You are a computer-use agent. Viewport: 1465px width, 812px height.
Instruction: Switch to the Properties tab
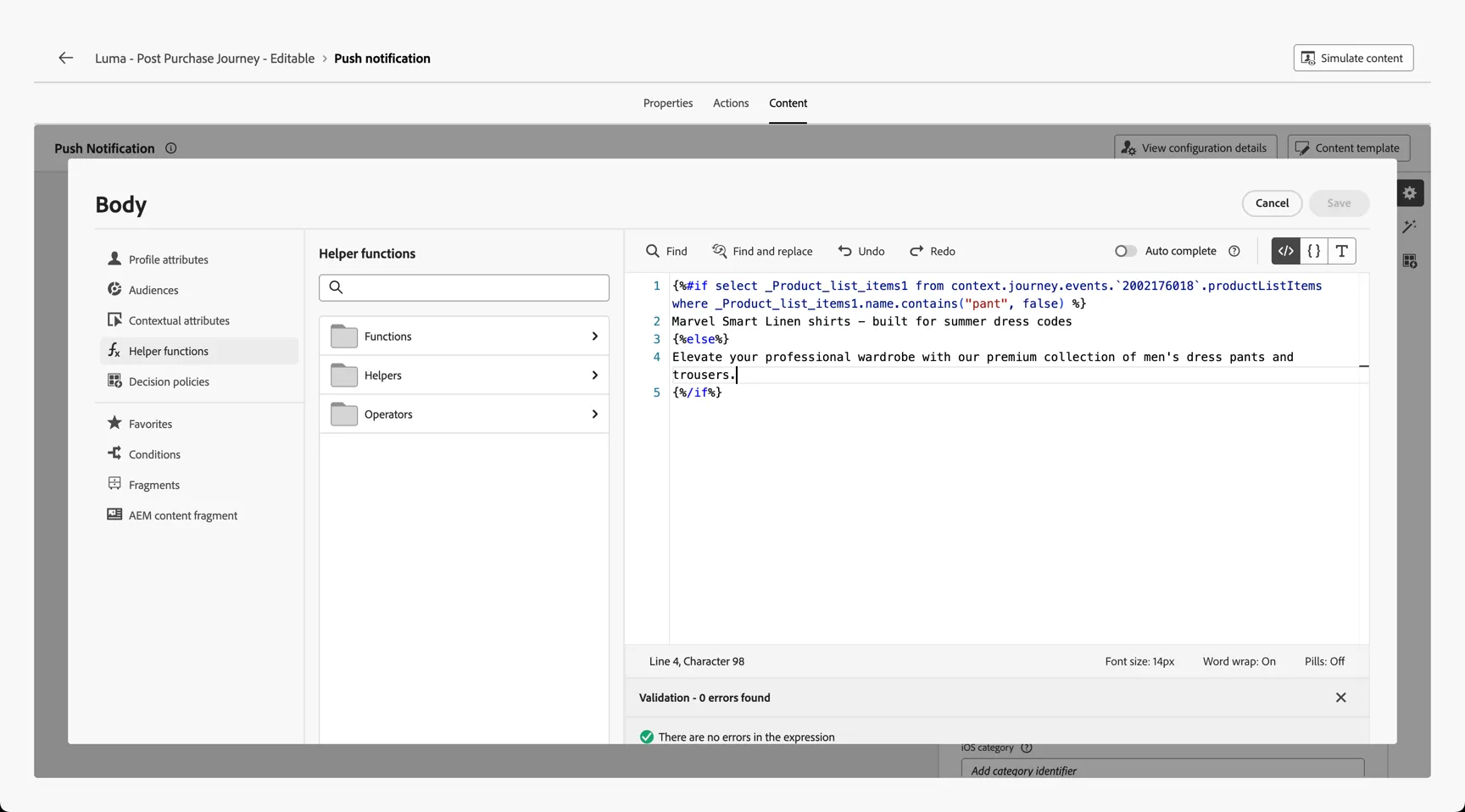[x=668, y=103]
